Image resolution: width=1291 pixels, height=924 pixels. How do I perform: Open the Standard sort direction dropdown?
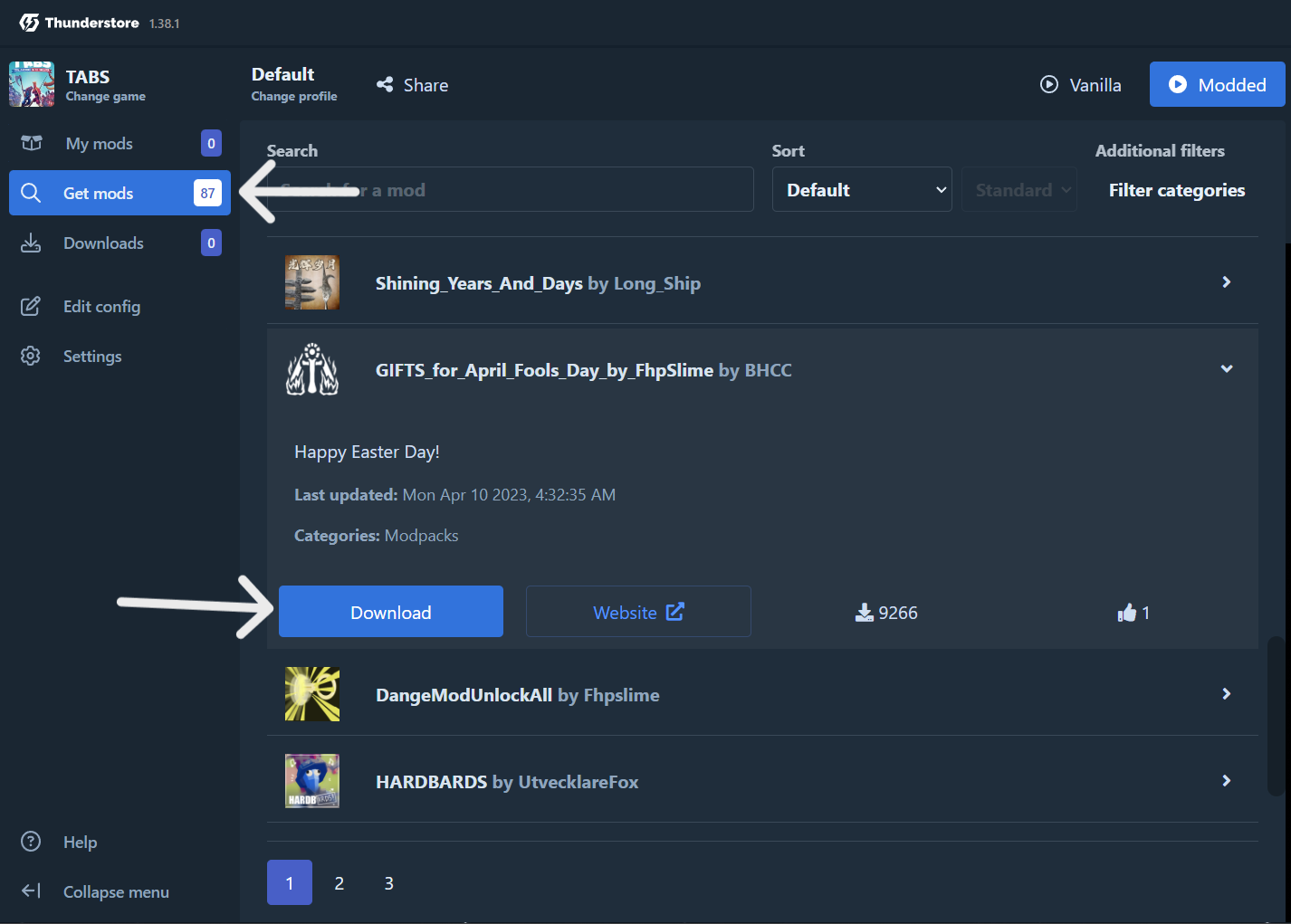1019,189
